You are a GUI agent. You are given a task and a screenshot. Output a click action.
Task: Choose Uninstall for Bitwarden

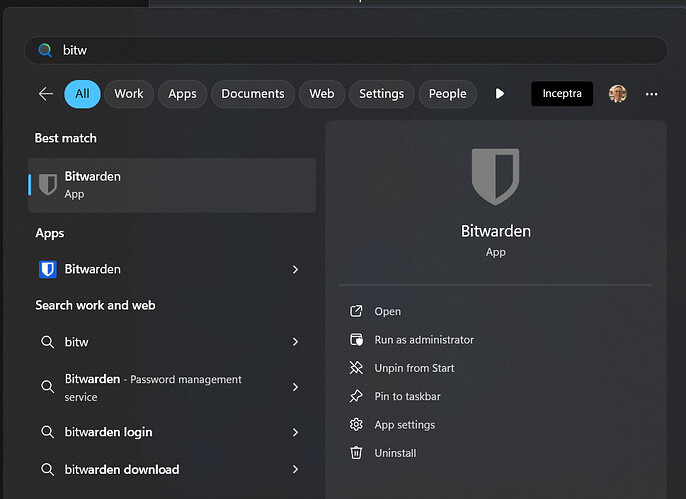pos(396,453)
